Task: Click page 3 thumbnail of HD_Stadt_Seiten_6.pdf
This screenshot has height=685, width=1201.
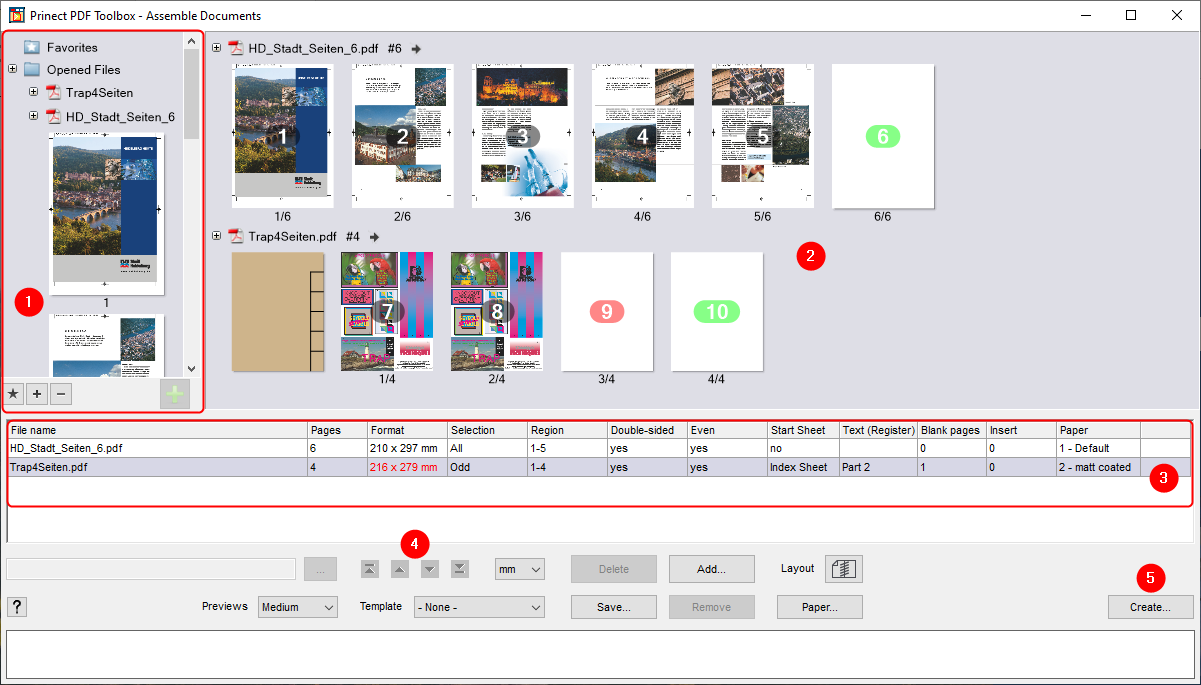Action: click(x=522, y=136)
